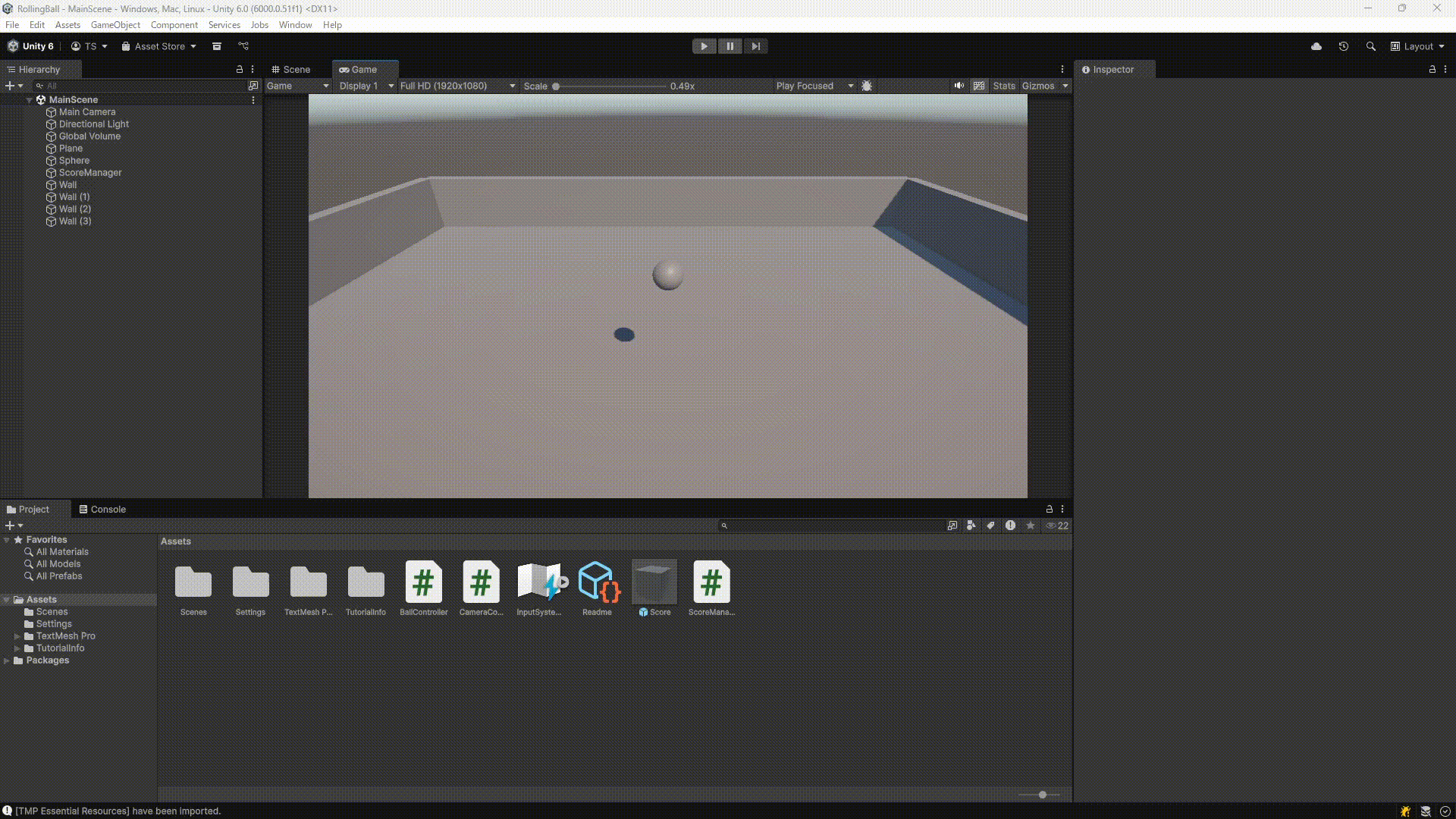1456x819 pixels.
Task: Toggle the Hierarchy panel lock icon
Action: point(240,69)
